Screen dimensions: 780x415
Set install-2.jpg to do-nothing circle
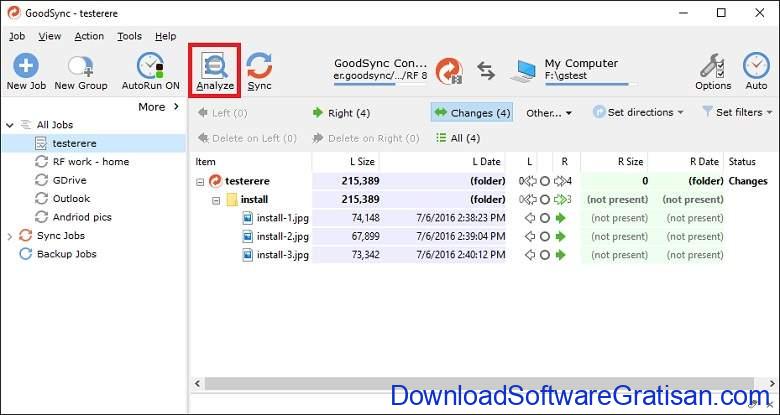click(x=545, y=236)
